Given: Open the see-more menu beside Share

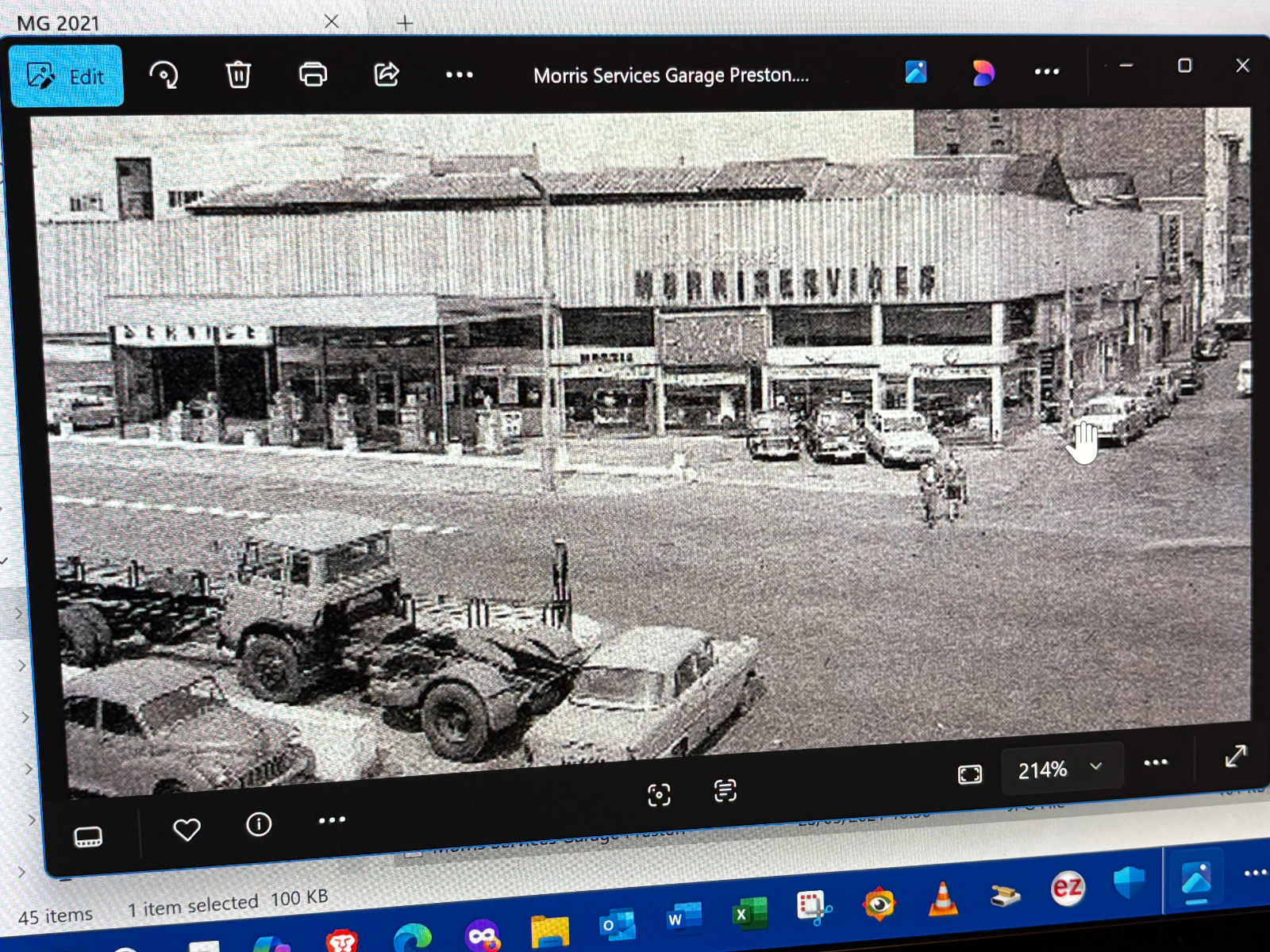Looking at the screenshot, I should pos(459,75).
